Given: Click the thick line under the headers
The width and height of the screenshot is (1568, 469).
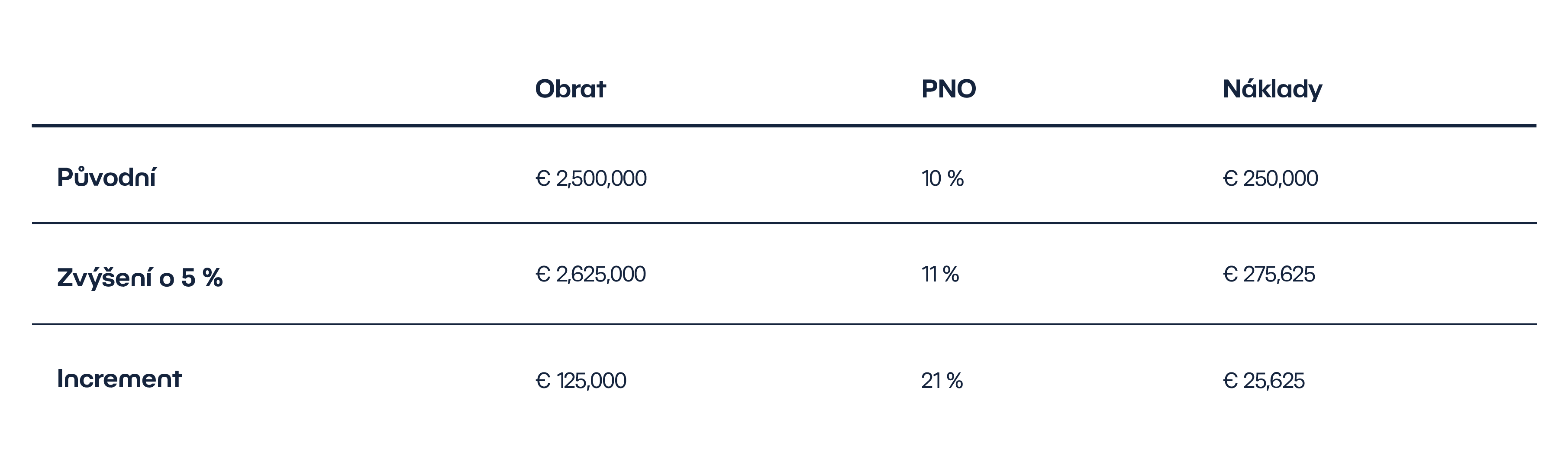Looking at the screenshot, I should click(784, 126).
